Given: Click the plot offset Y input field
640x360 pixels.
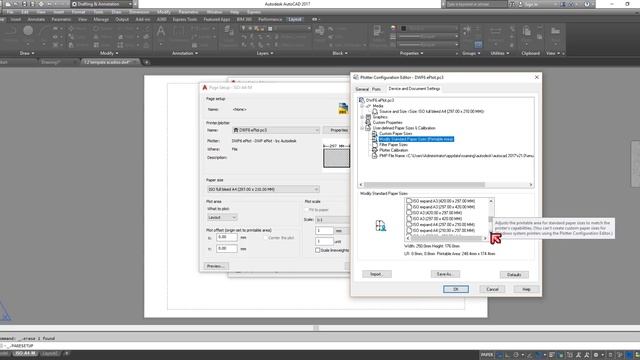Looking at the screenshot, I should coord(227,248).
